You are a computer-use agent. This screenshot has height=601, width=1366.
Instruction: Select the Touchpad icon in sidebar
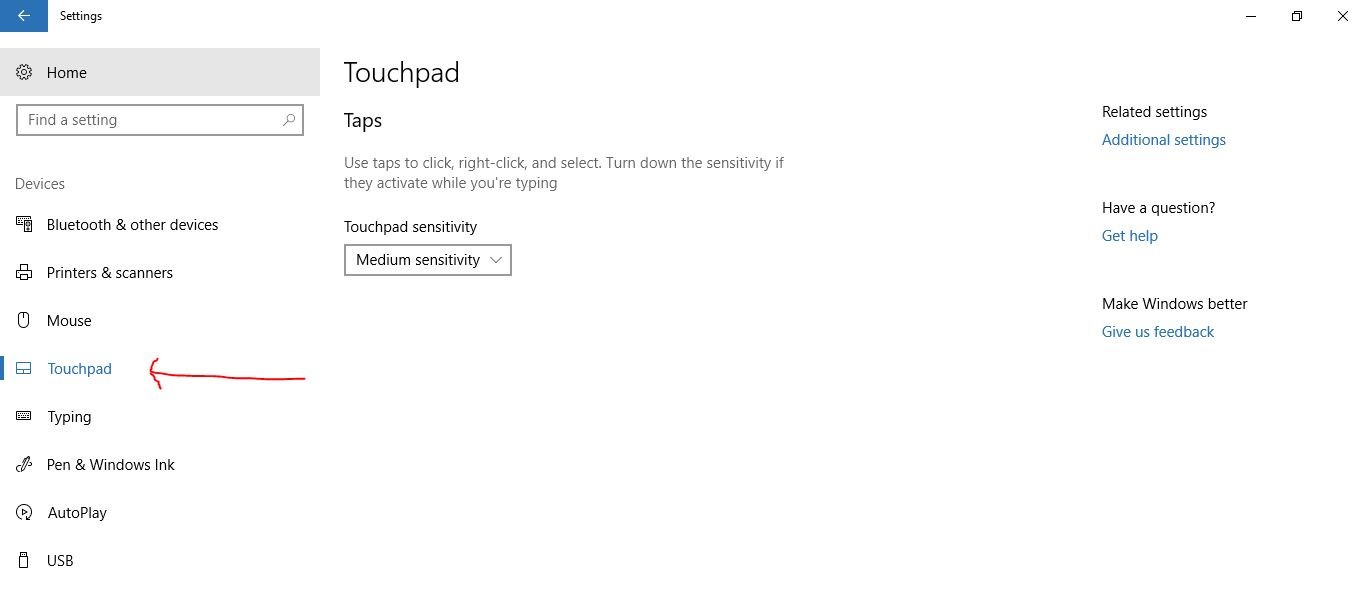coord(24,368)
